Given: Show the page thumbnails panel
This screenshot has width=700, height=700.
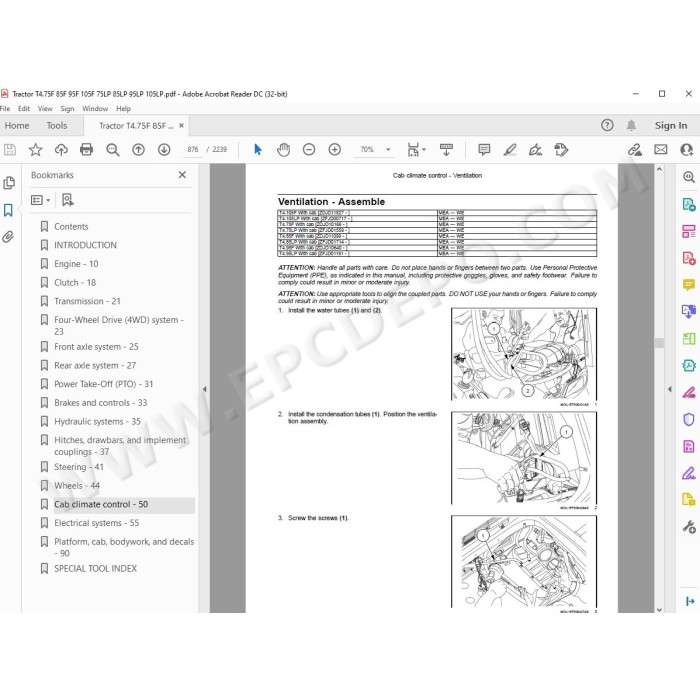Looking at the screenshot, I should coord(8,183).
